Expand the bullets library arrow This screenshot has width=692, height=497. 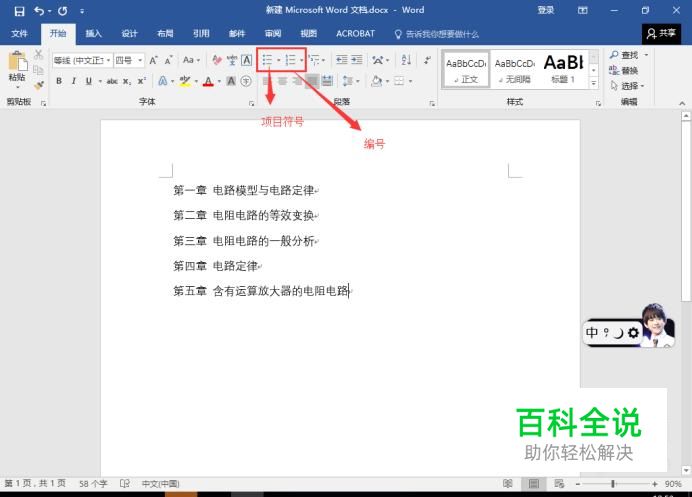[x=278, y=60]
